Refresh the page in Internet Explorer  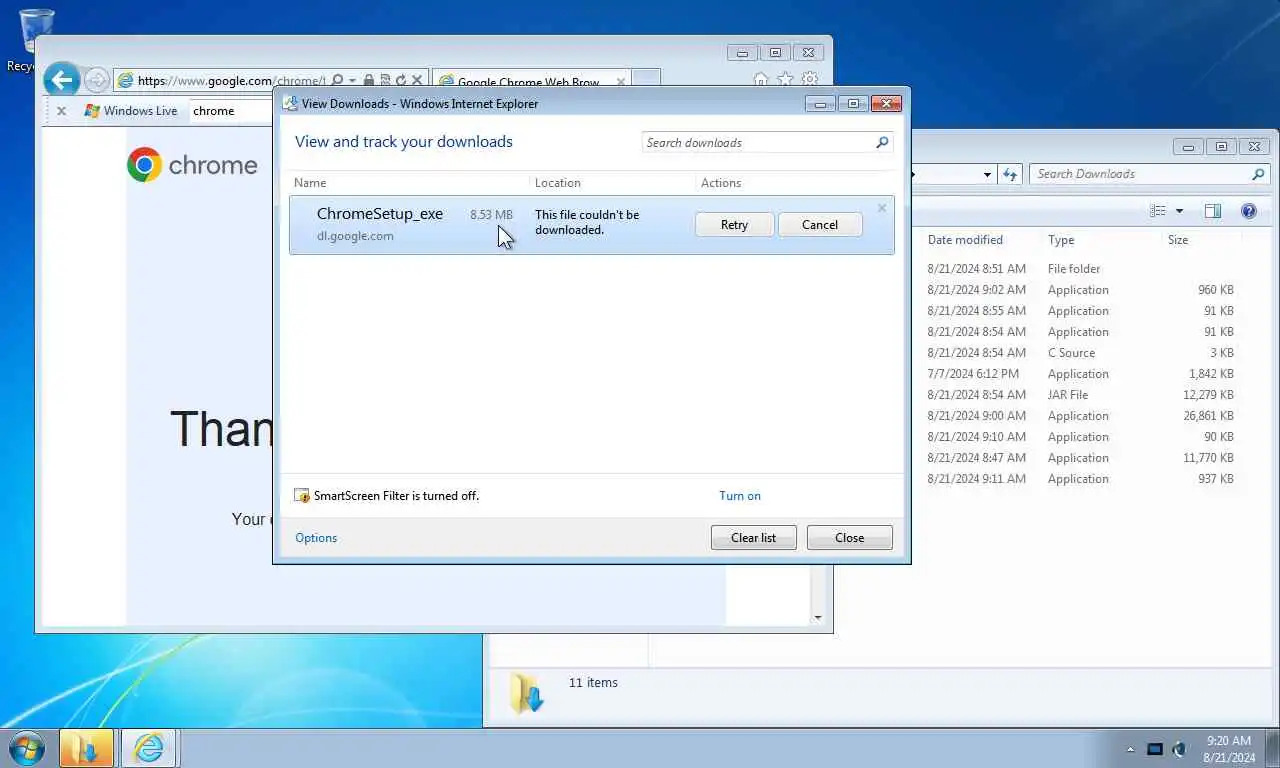pos(401,80)
